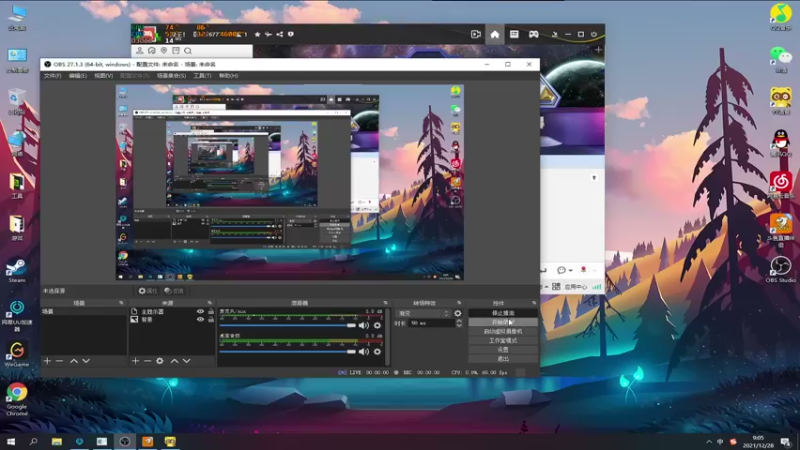Click the headset icon in the background app toolbar
The height and width of the screenshot is (450, 800).
[152, 51]
